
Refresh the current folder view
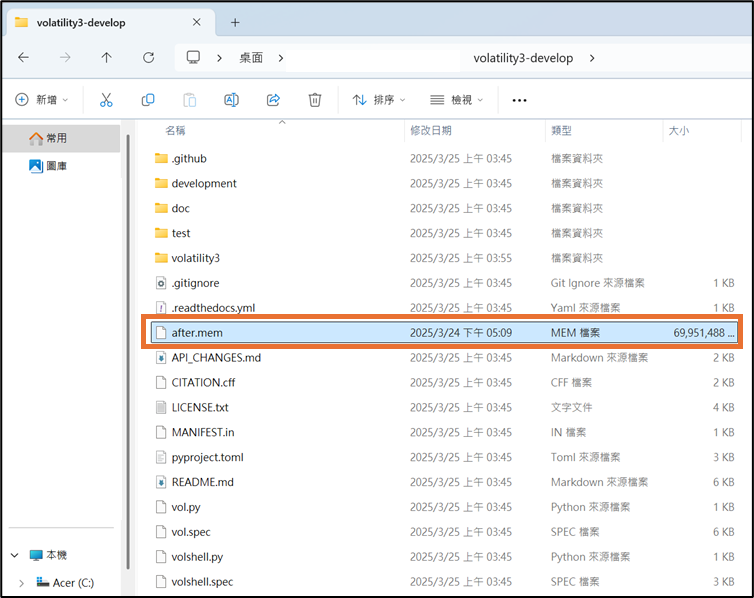[x=149, y=58]
